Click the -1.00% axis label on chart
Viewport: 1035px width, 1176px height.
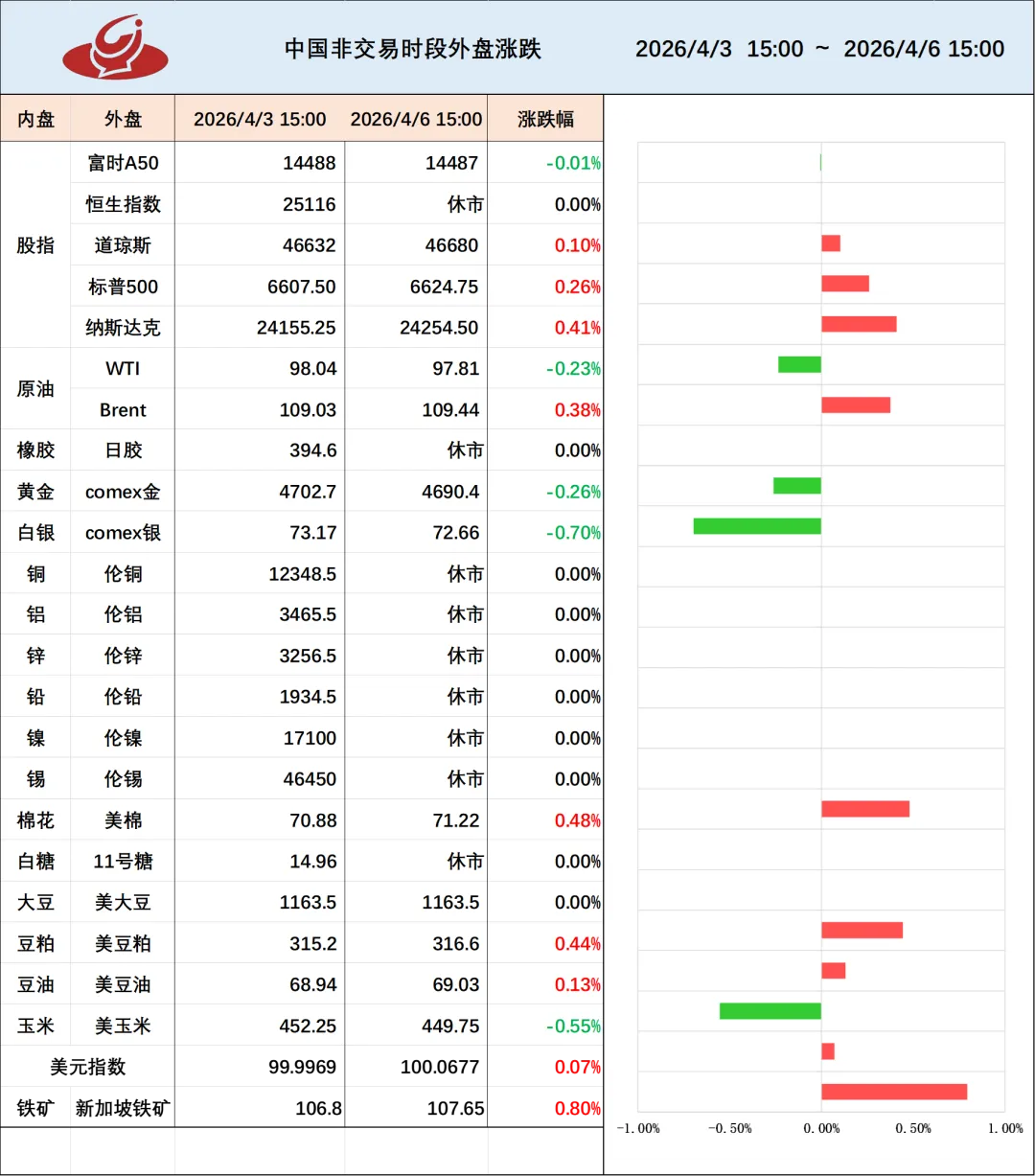637,1128
